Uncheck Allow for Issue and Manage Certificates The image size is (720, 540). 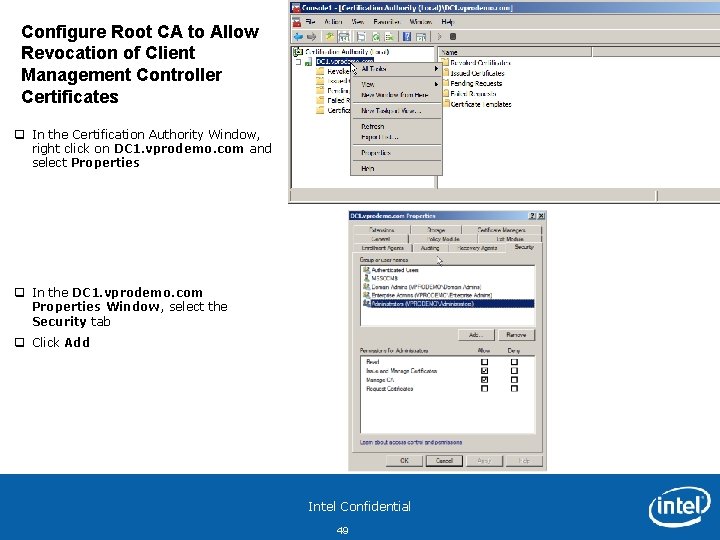pos(484,371)
